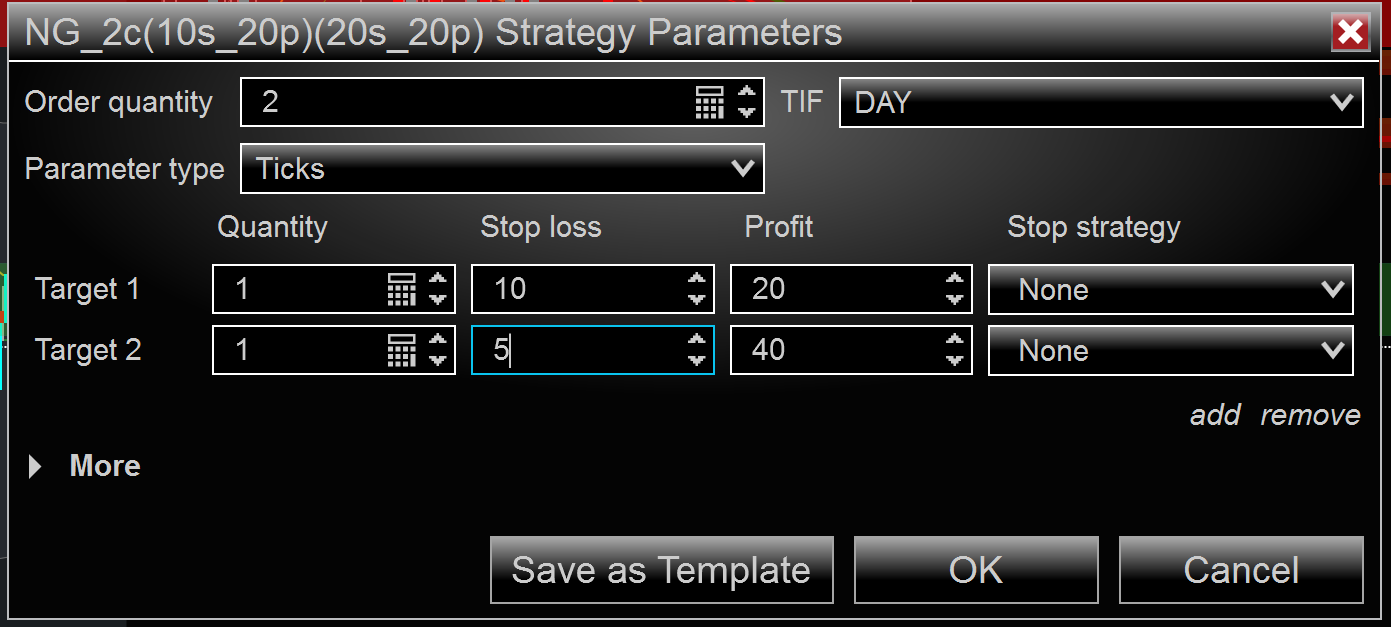Increase Order quantity with up arrow
Screen dimensions: 1391x627
click(746, 93)
